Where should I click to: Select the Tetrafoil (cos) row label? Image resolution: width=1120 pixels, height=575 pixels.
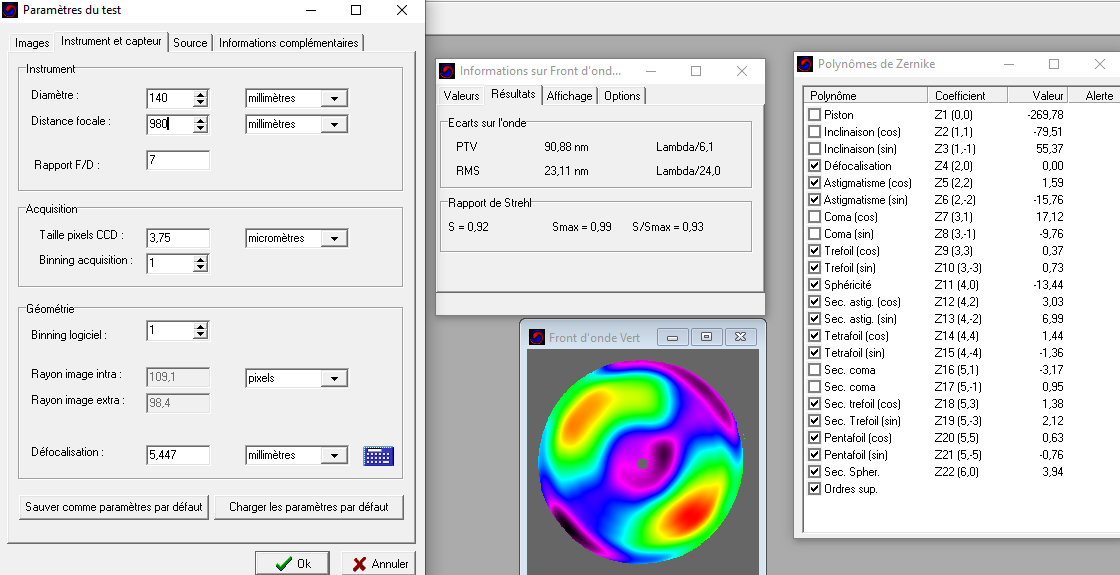(x=856, y=336)
